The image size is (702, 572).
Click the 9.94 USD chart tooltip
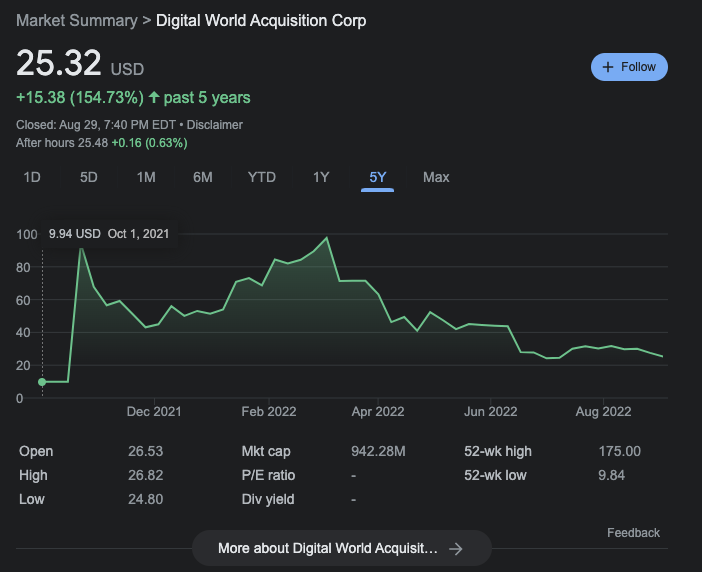pyautogui.click(x=109, y=234)
